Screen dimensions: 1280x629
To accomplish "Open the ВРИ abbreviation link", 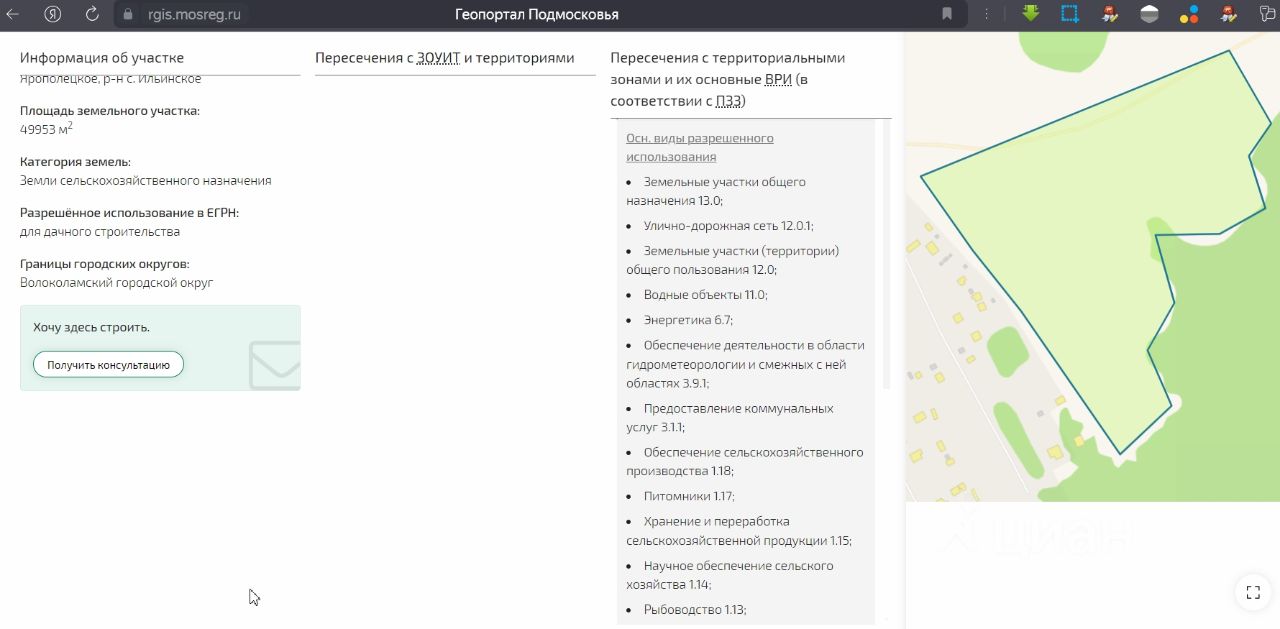I will click(778, 80).
